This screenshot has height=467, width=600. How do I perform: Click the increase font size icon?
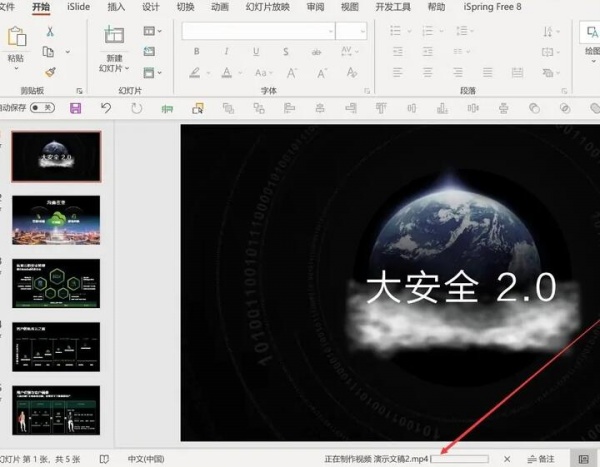click(x=292, y=72)
